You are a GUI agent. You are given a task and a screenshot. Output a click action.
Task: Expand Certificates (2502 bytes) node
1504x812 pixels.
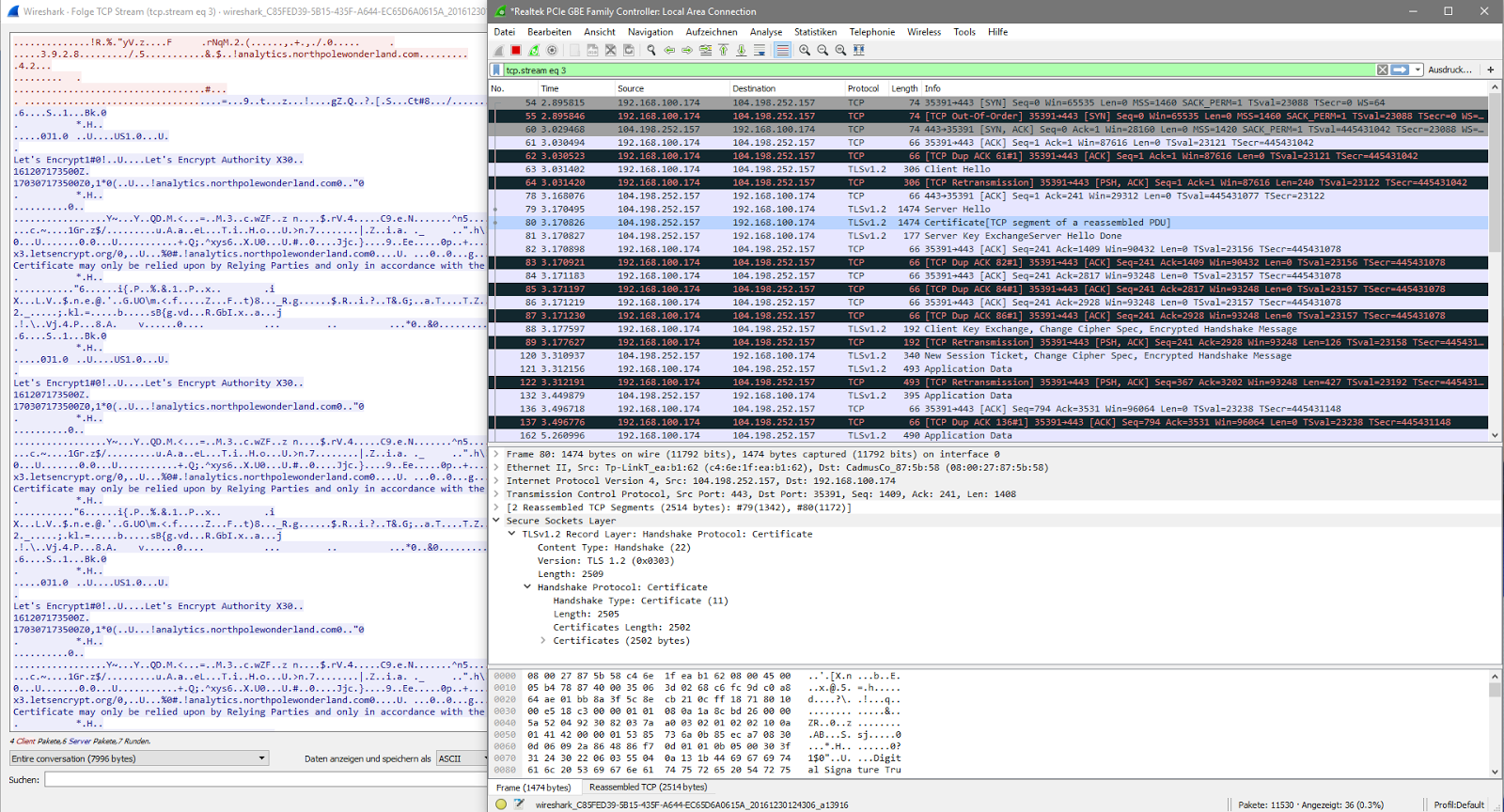pos(542,640)
